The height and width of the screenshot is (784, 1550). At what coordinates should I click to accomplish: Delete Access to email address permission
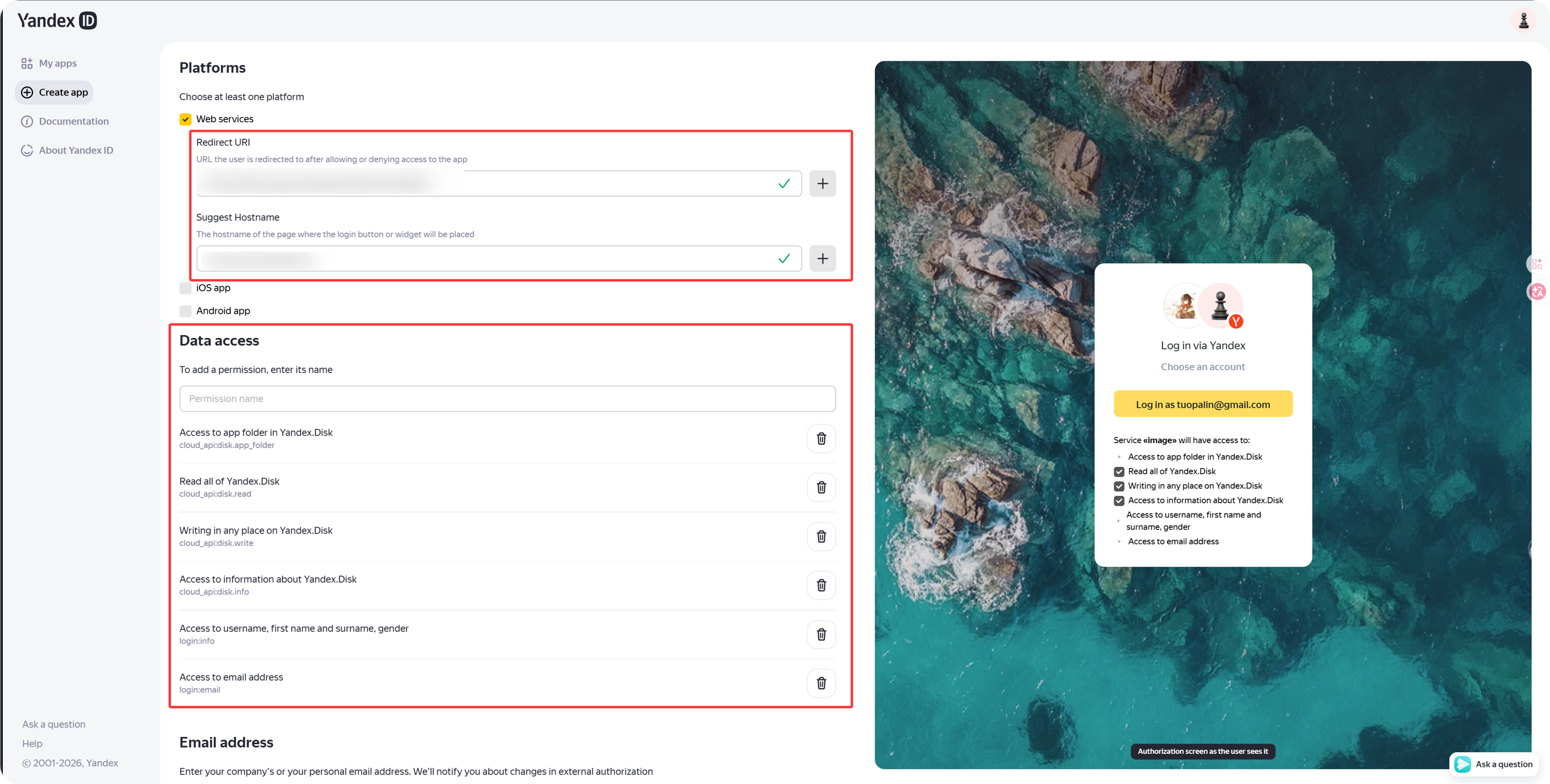pos(820,683)
